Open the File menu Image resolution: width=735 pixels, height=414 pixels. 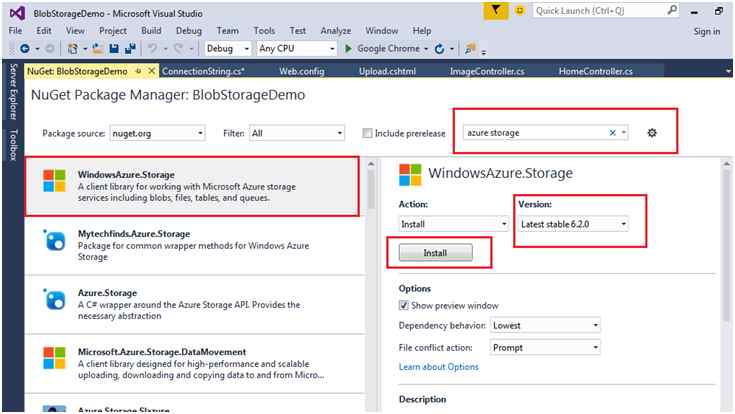click(x=15, y=30)
